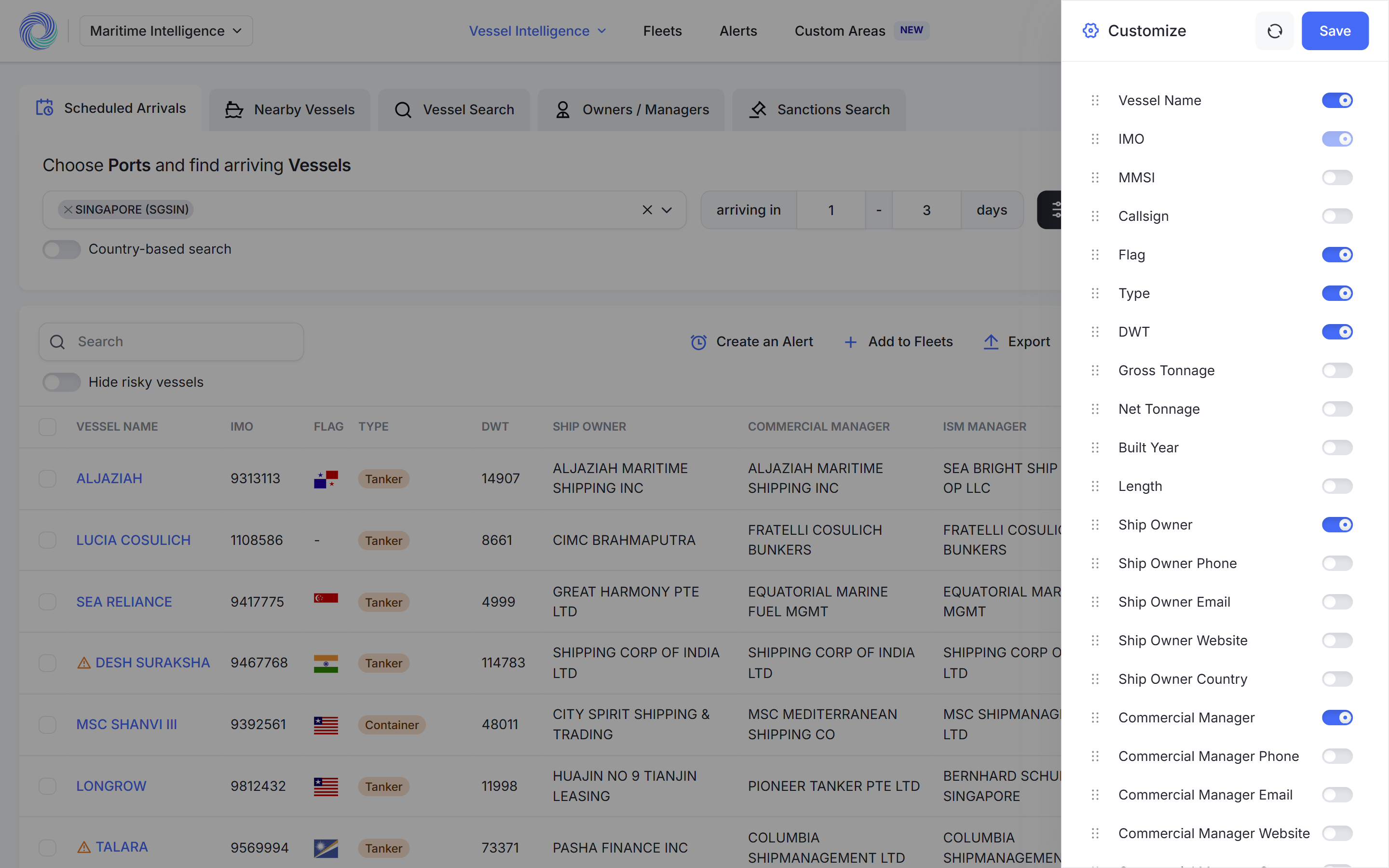Click the Customize gear icon
This screenshot has width=1389, height=868.
[x=1090, y=31]
